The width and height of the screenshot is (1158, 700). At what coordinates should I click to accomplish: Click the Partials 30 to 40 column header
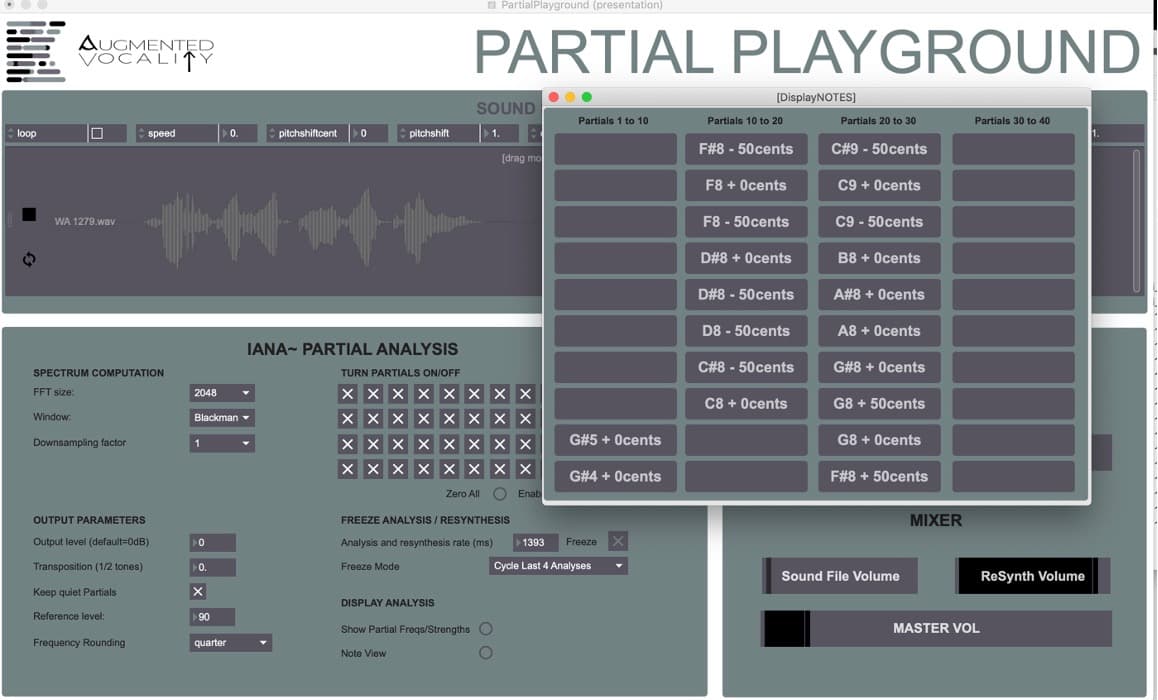point(1012,121)
